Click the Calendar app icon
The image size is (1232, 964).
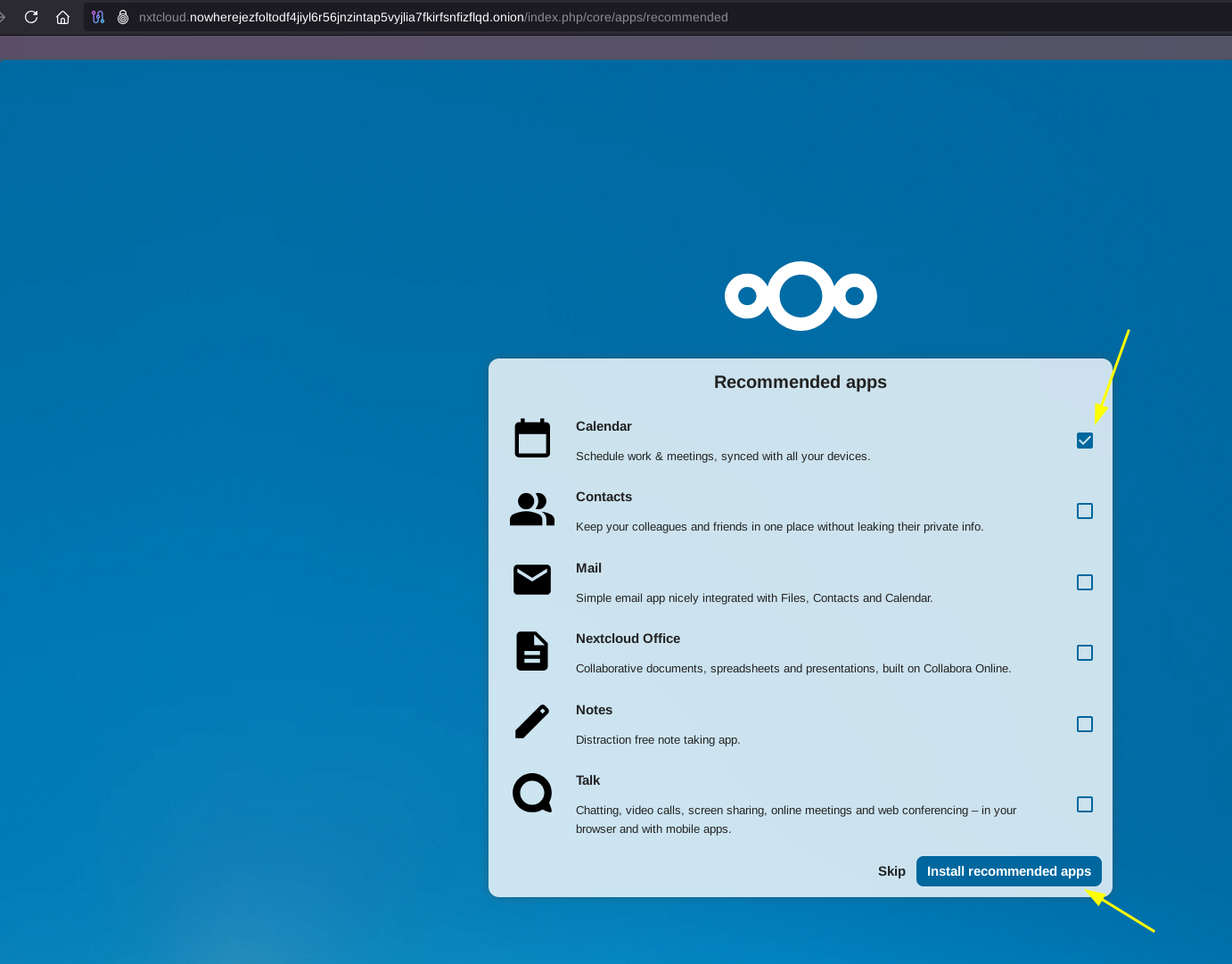pyautogui.click(x=532, y=438)
